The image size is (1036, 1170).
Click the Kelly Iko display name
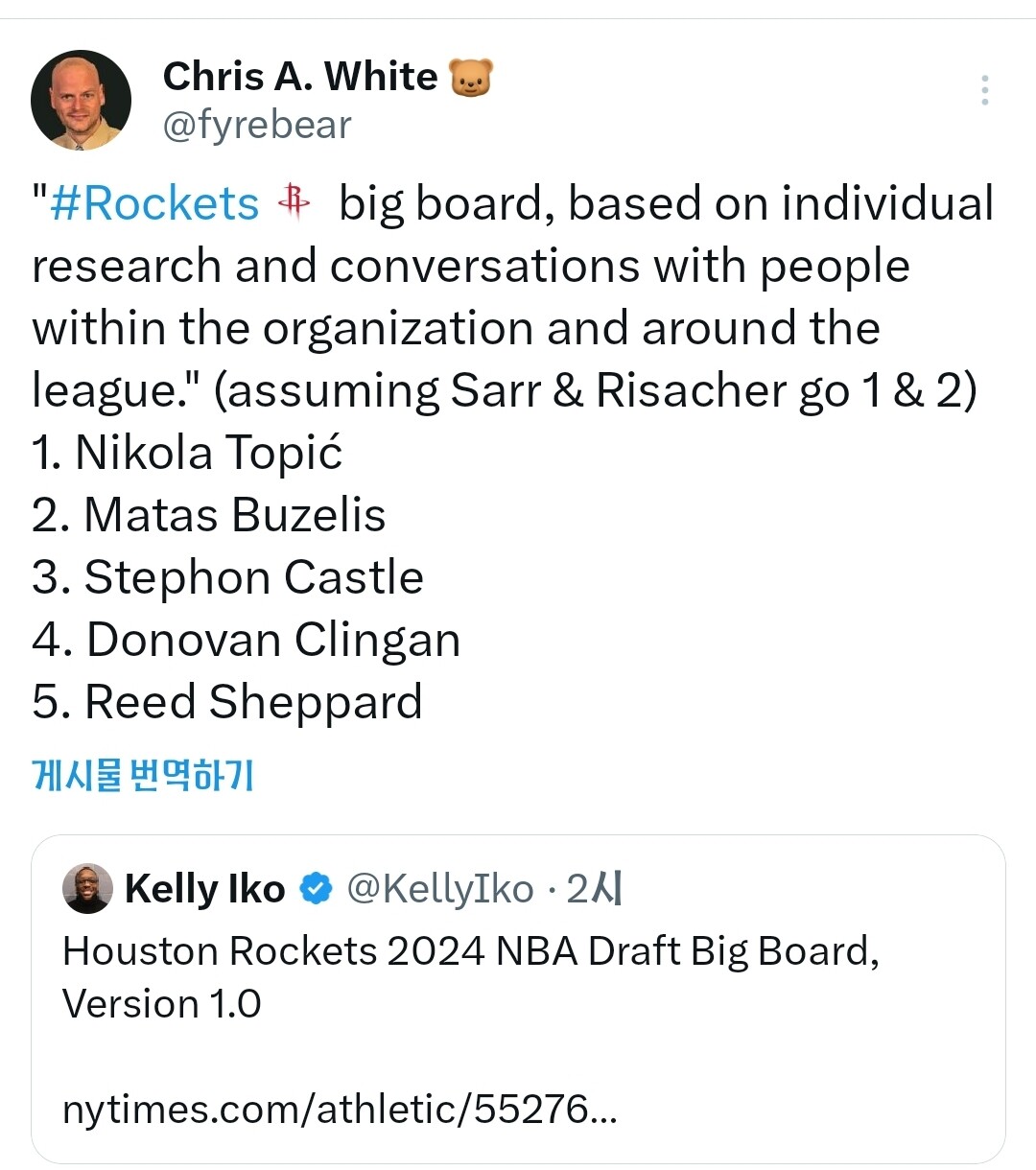tap(204, 889)
